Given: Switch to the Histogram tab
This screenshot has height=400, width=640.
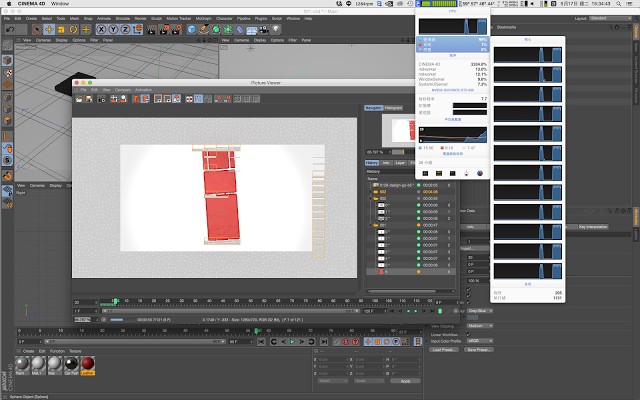Looking at the screenshot, I should (x=393, y=108).
